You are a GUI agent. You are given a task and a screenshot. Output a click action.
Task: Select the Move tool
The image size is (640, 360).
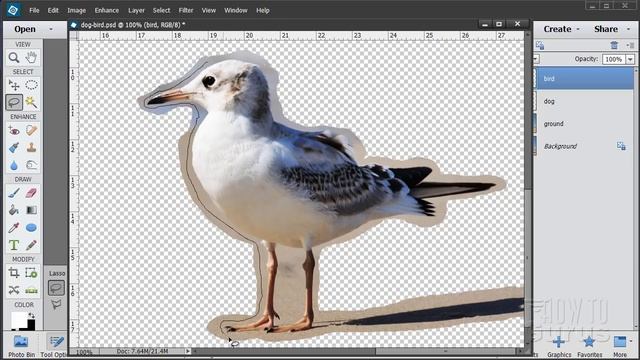[14, 85]
